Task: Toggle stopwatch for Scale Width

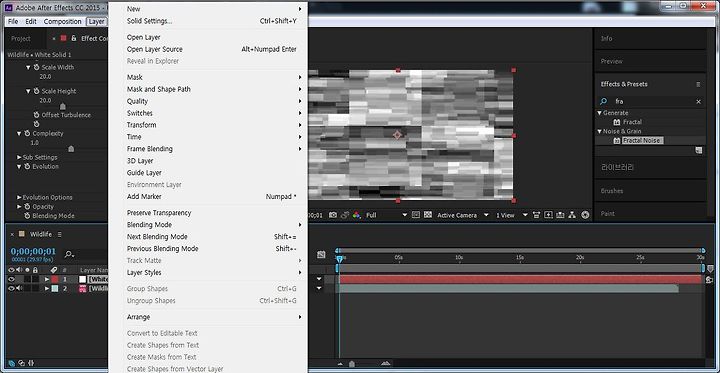Action: [36, 67]
